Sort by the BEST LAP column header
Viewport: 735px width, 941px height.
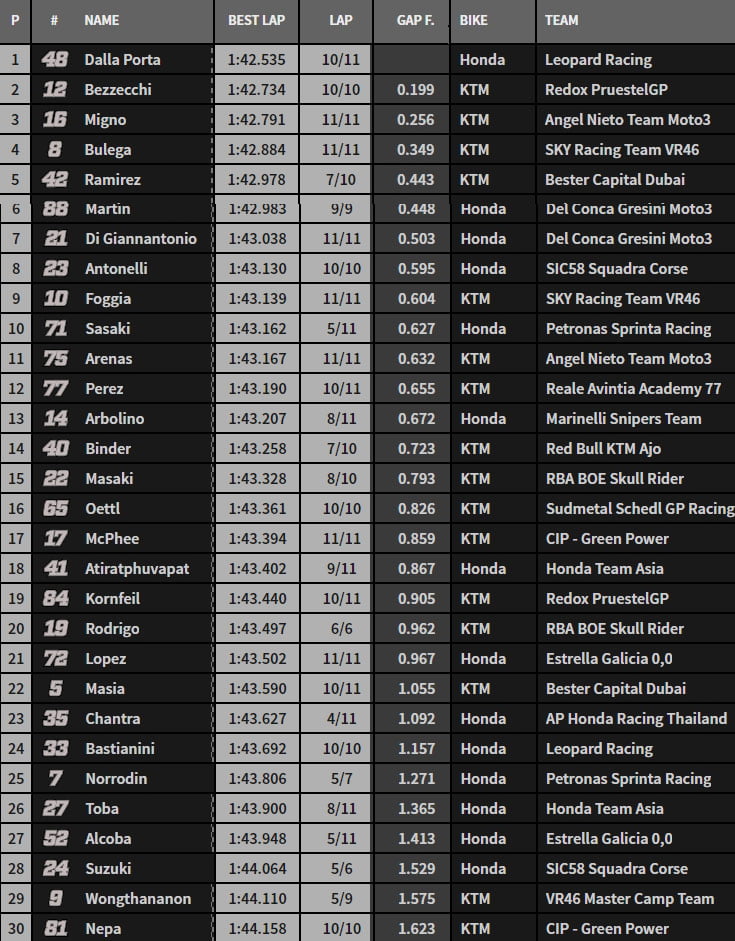(254, 20)
